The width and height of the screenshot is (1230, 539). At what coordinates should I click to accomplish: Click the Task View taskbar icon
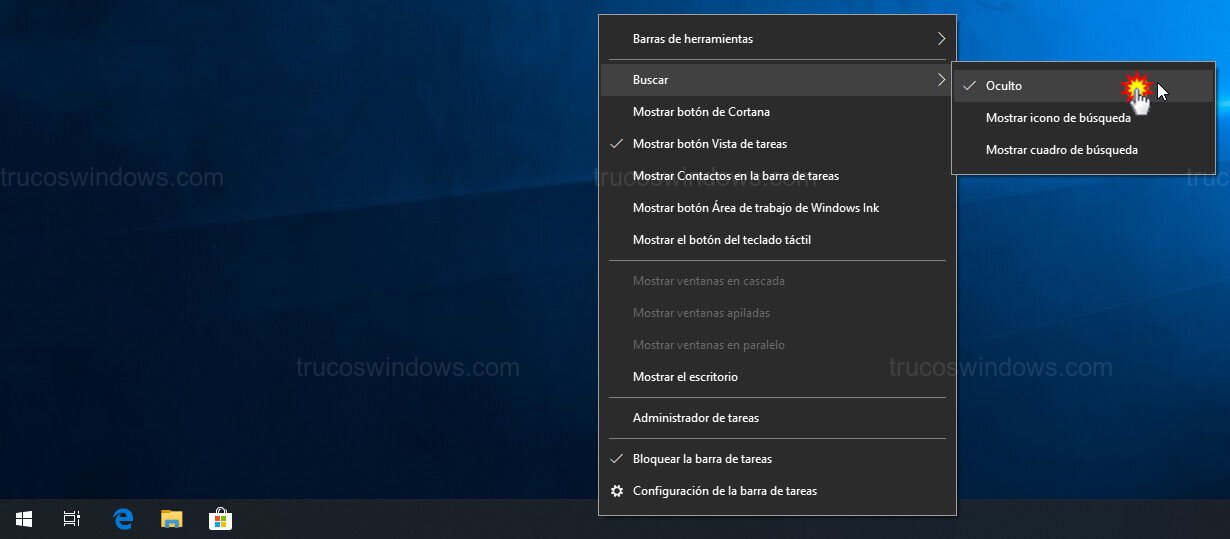tap(72, 519)
